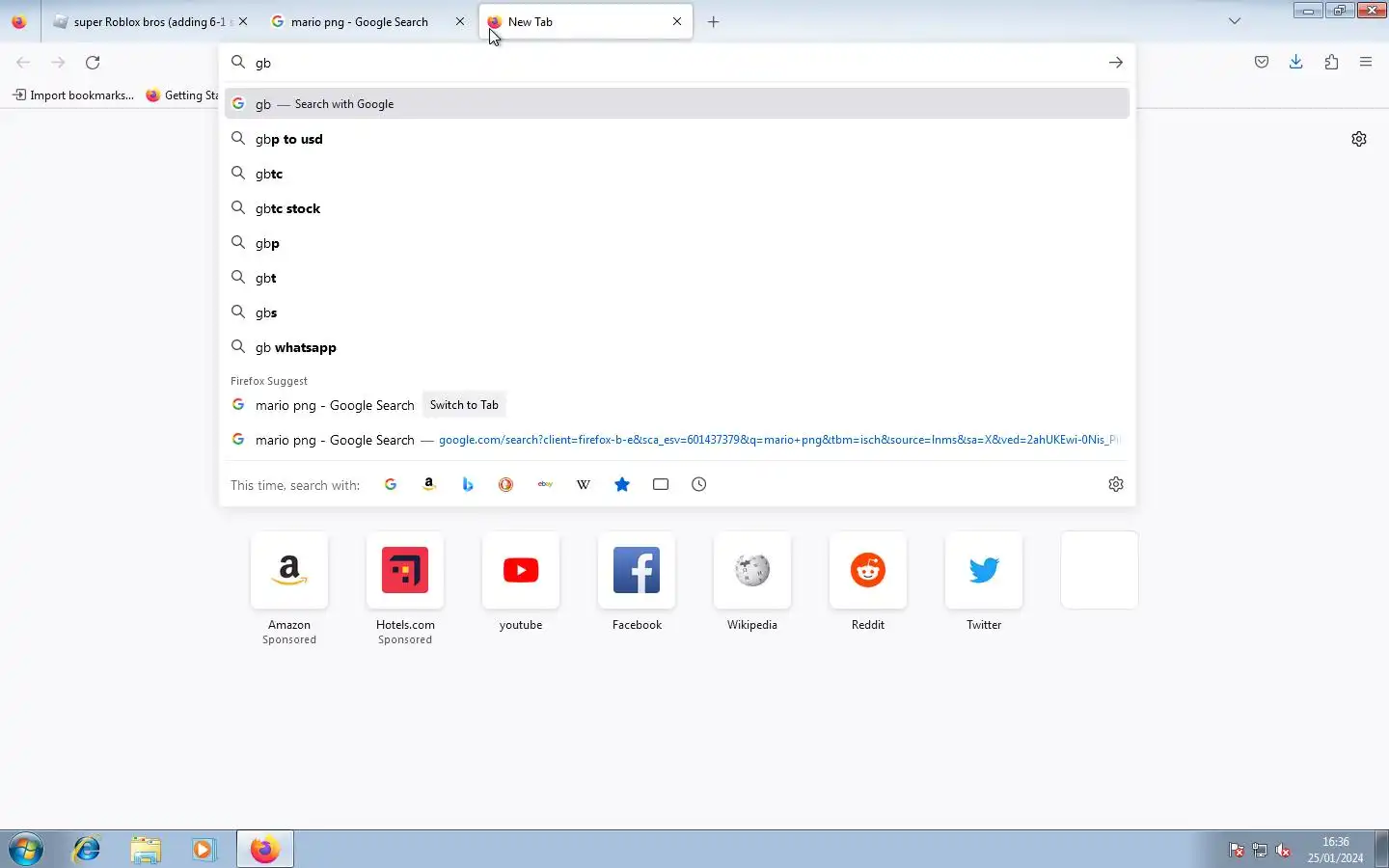Choose suggestion 'gbp' alone
The width and height of the screenshot is (1389, 868).
677,243
